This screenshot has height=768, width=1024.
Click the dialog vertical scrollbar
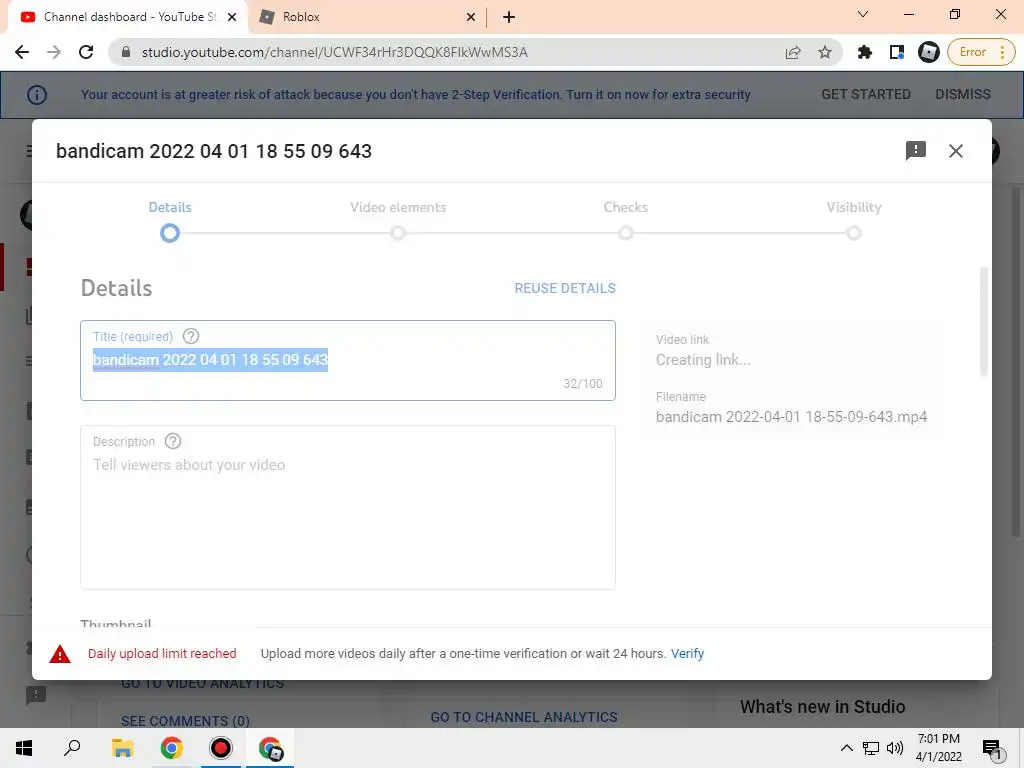click(x=984, y=321)
